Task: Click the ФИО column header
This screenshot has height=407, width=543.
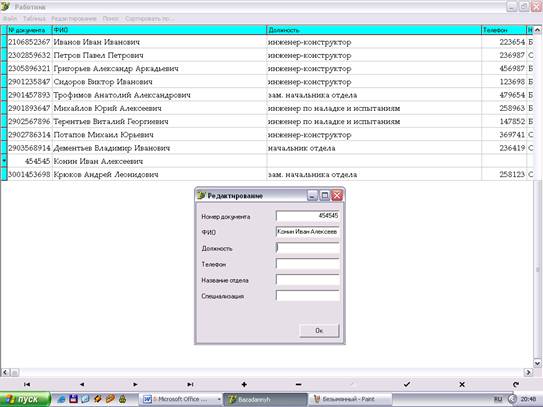Action: (159, 30)
